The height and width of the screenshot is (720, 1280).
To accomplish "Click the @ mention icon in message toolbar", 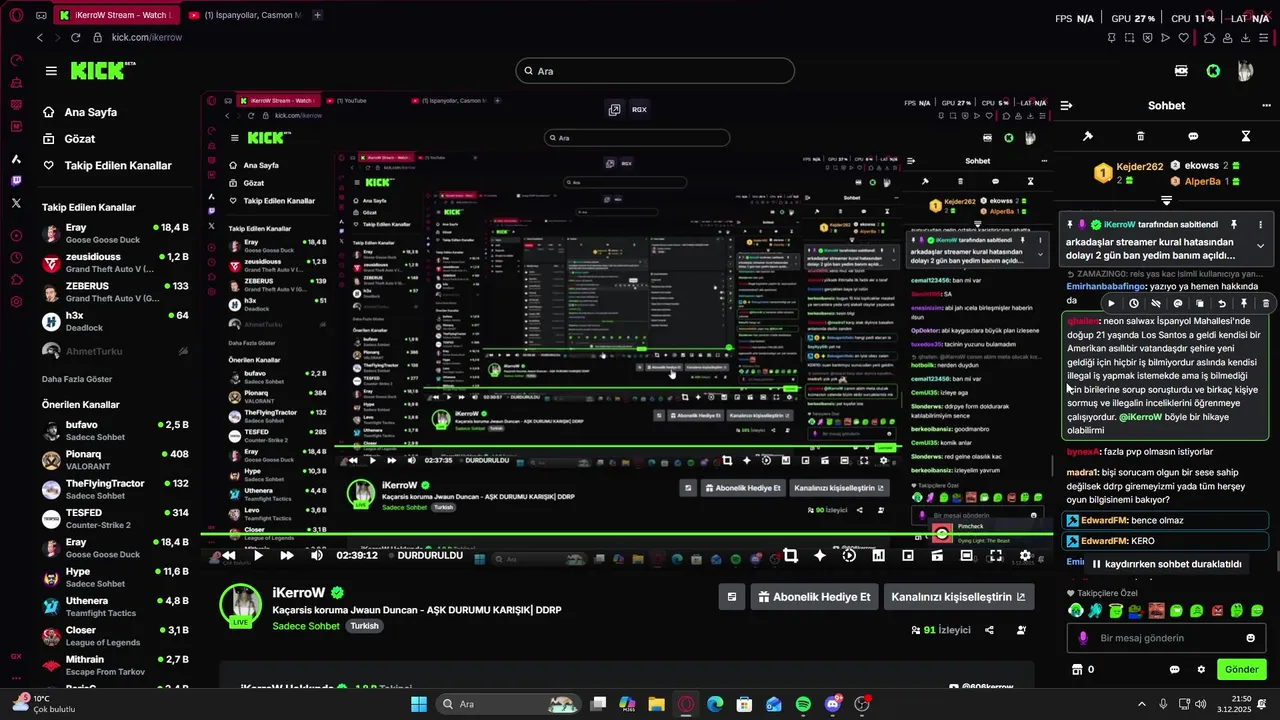I will (x=1178, y=303).
